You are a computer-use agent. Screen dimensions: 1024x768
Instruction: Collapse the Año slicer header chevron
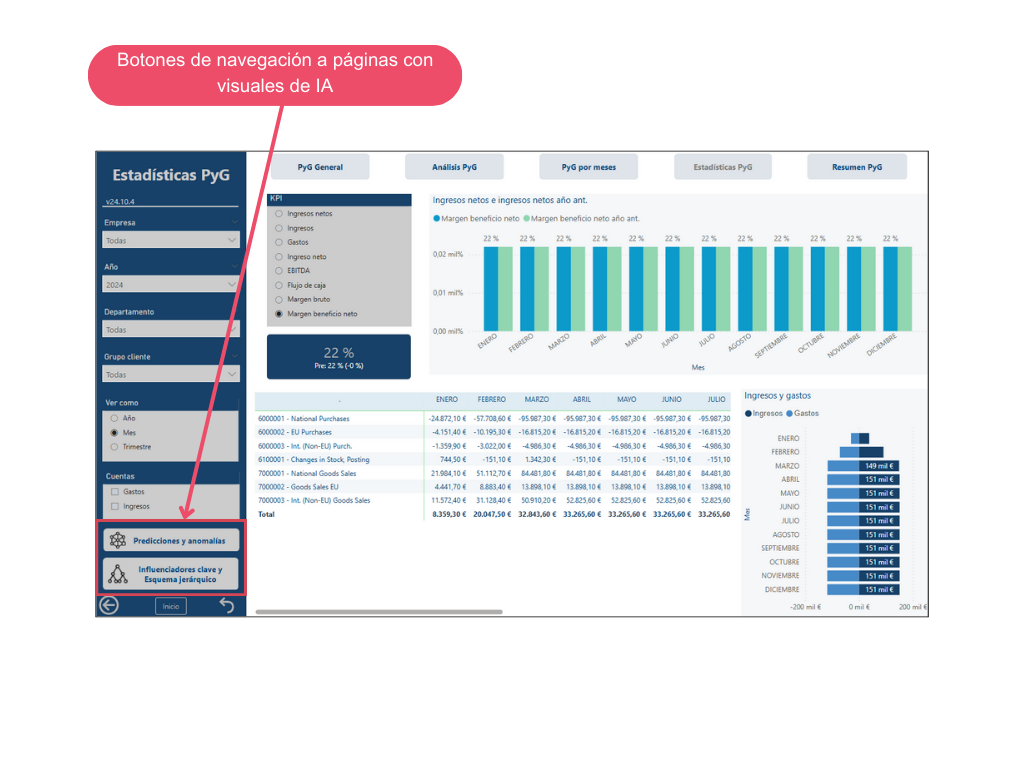click(x=234, y=266)
